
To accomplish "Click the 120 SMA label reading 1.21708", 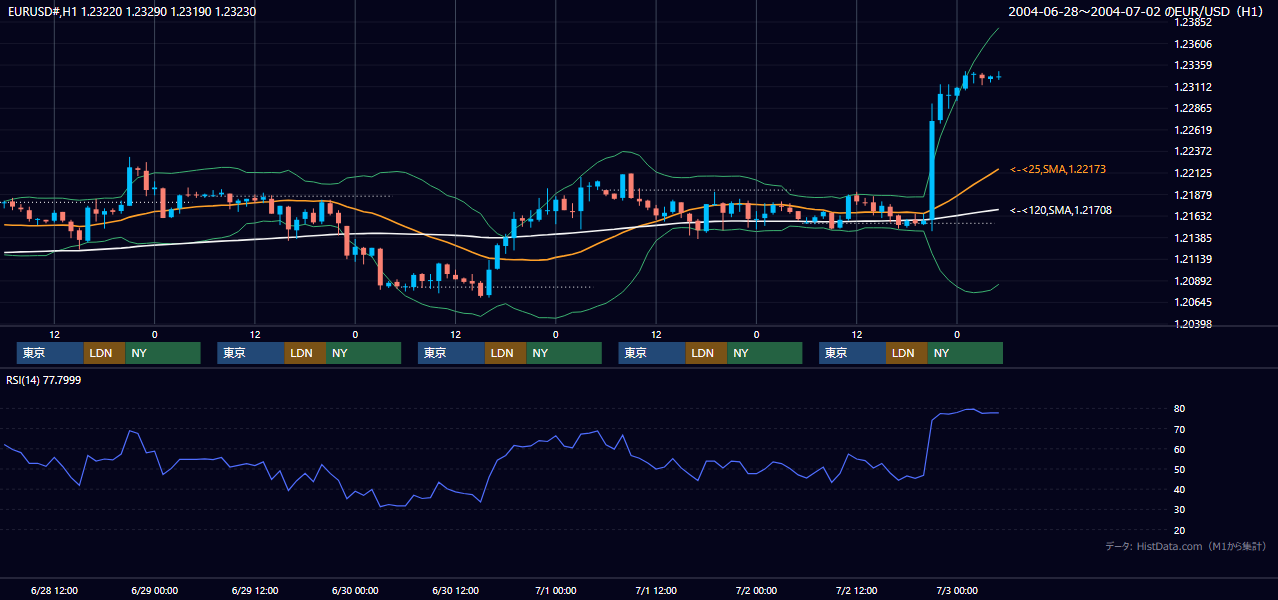I will 1060,211.
